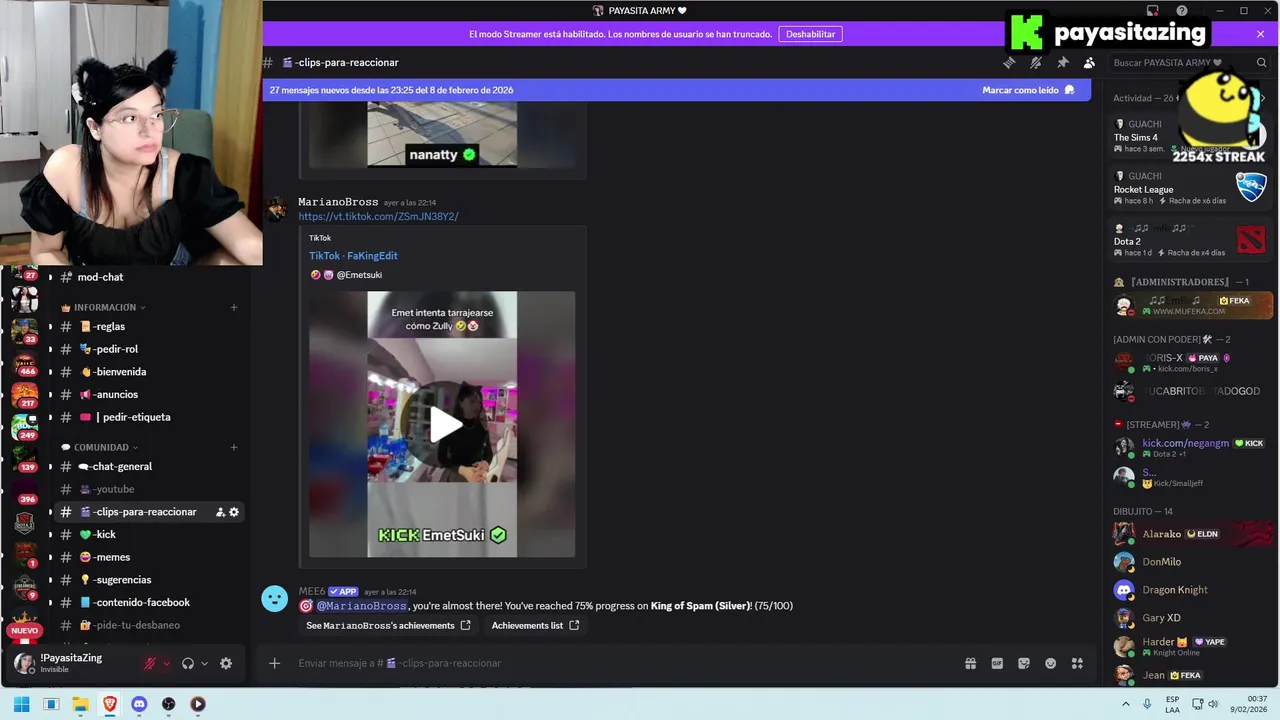This screenshot has width=1280, height=720.
Task: Open the GIF picker
Action: 997,663
